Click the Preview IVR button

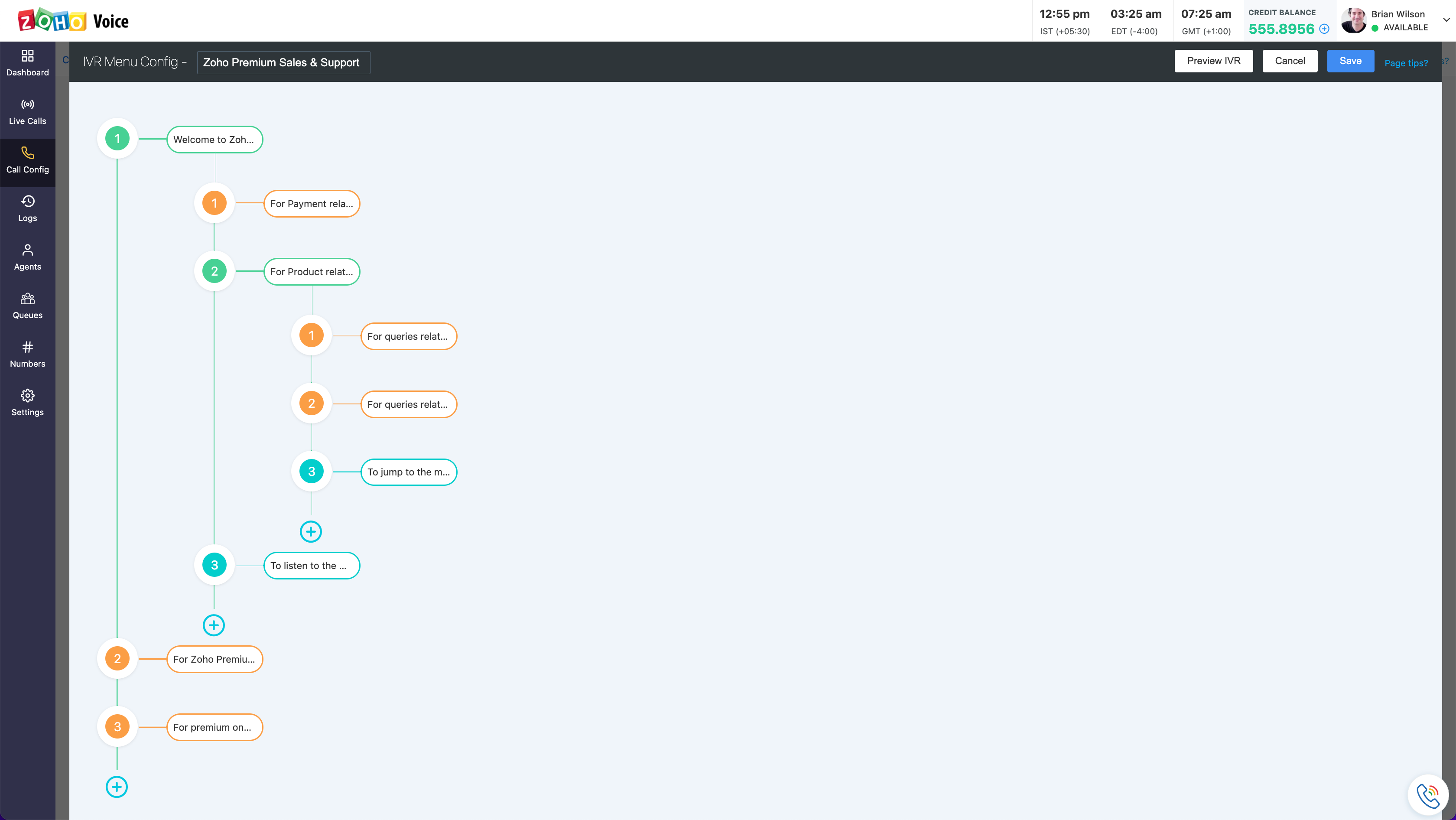1213,61
